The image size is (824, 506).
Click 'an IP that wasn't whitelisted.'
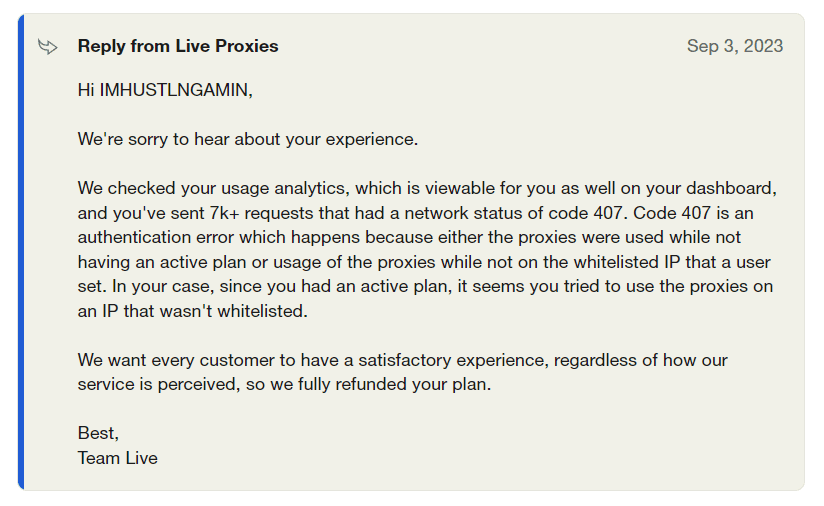click(x=192, y=311)
